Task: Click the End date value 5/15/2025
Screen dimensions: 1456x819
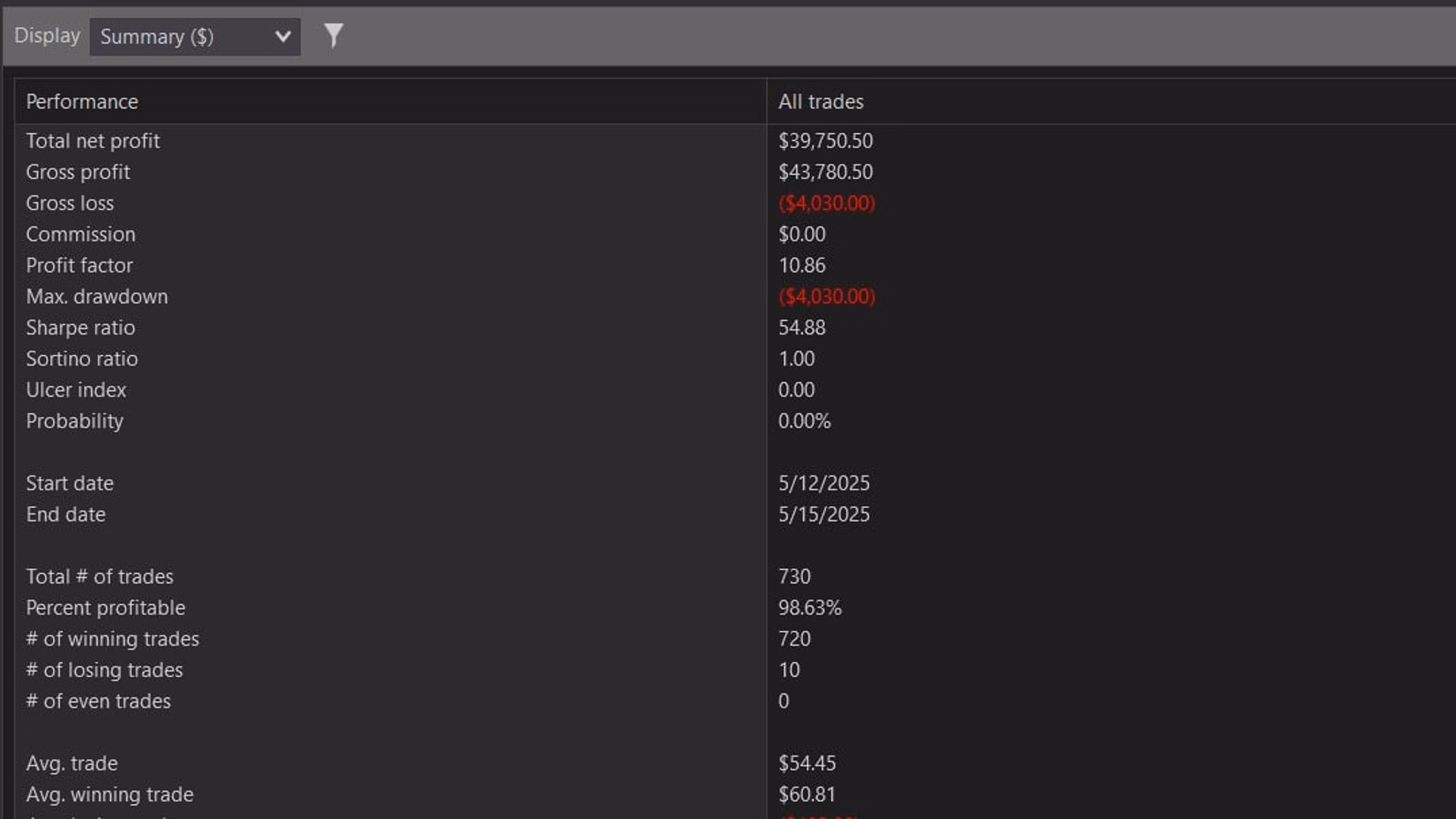Action: [x=824, y=514]
